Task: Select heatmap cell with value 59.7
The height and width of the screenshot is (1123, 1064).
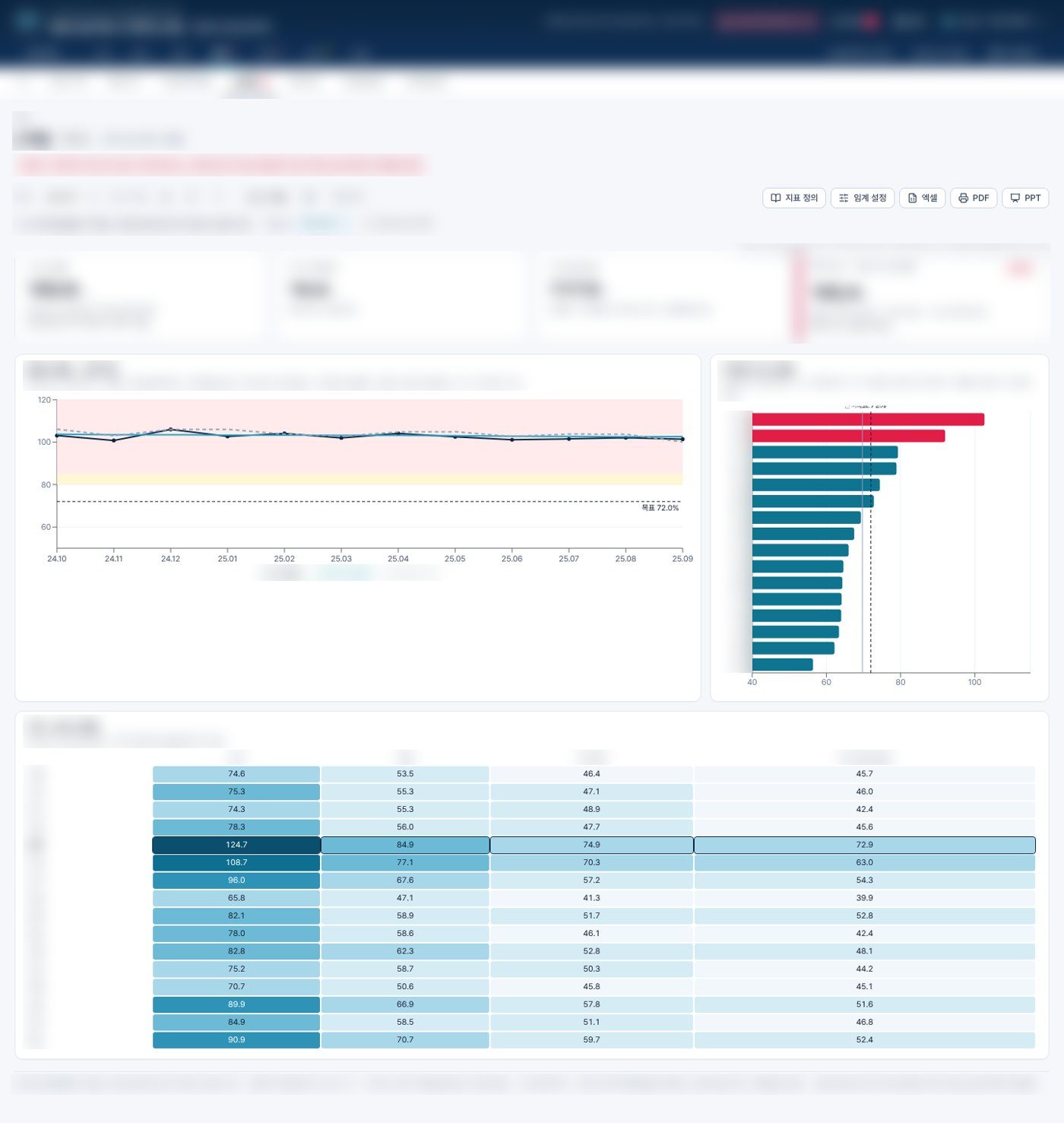Action: pyautogui.click(x=591, y=1040)
